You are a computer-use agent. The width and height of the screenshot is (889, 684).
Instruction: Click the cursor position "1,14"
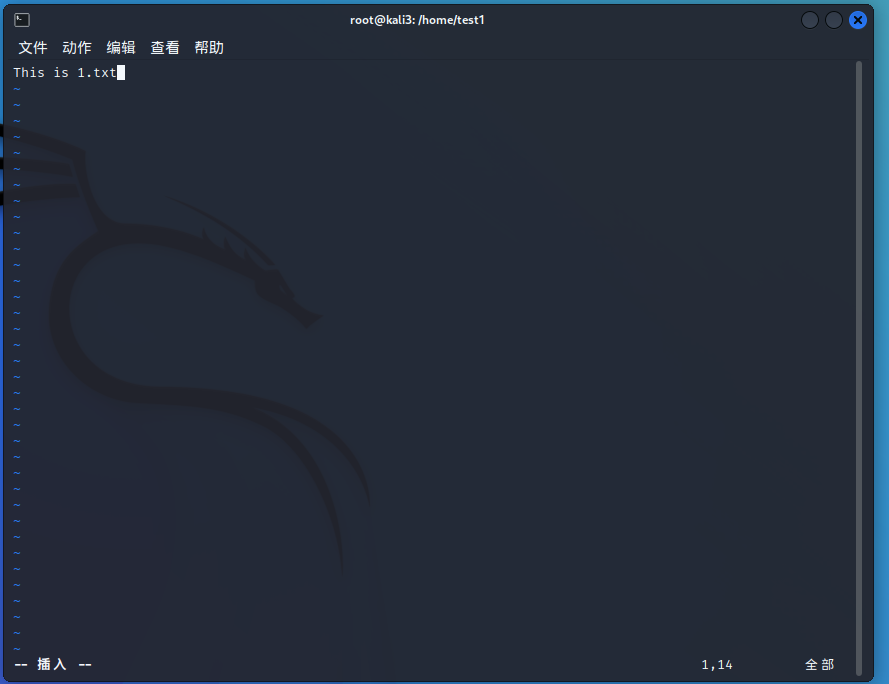point(717,665)
